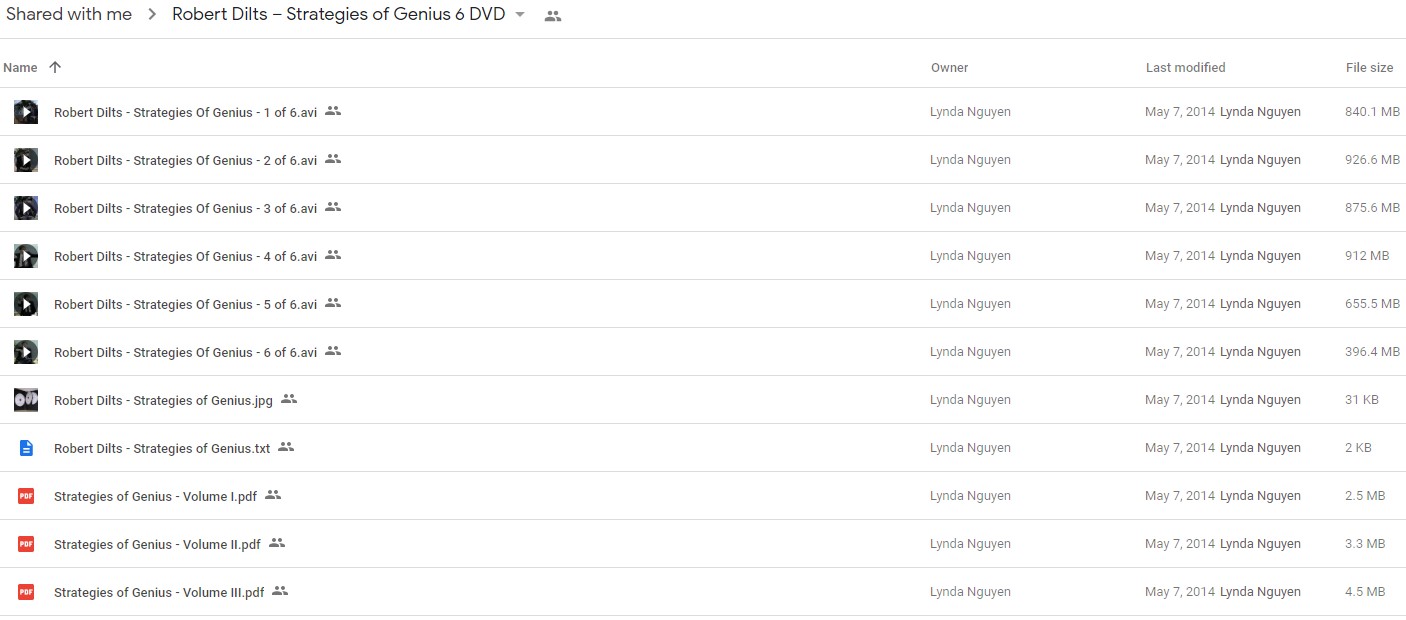The height and width of the screenshot is (620, 1406).
Task: Click shared-people icon next to 2 of 6.avi
Action: click(x=333, y=159)
